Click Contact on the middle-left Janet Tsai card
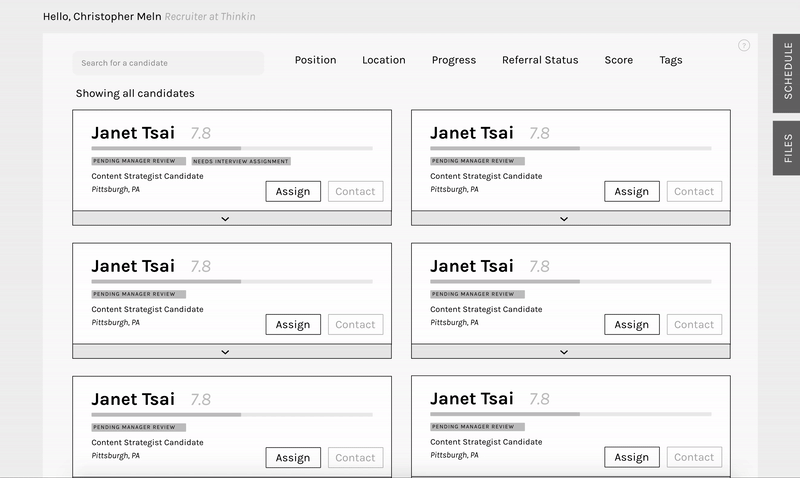Viewport: 800px width, 478px height. click(355, 324)
